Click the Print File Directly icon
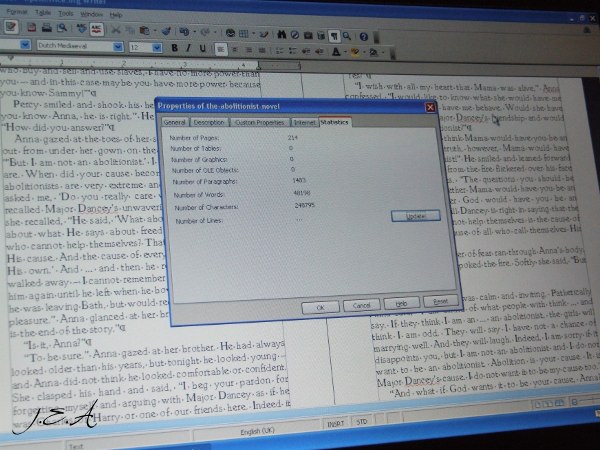The image size is (600, 450). 47,27
